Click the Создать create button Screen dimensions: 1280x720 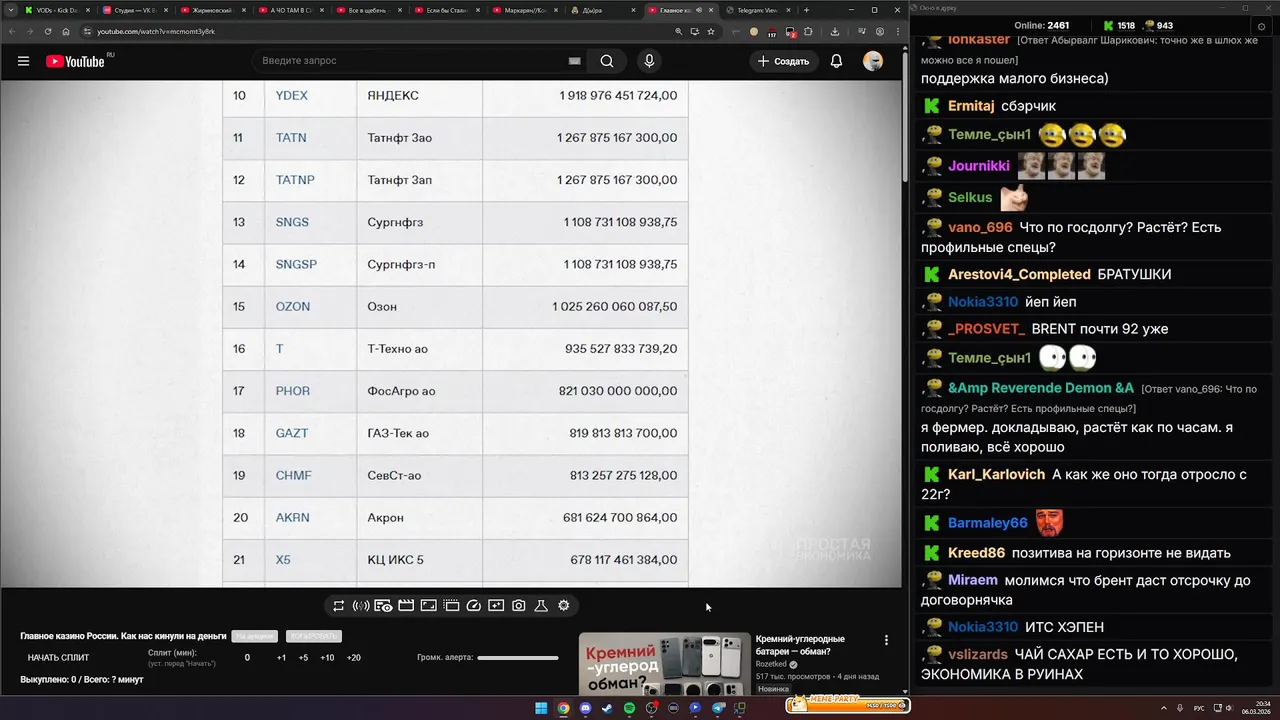pos(784,61)
